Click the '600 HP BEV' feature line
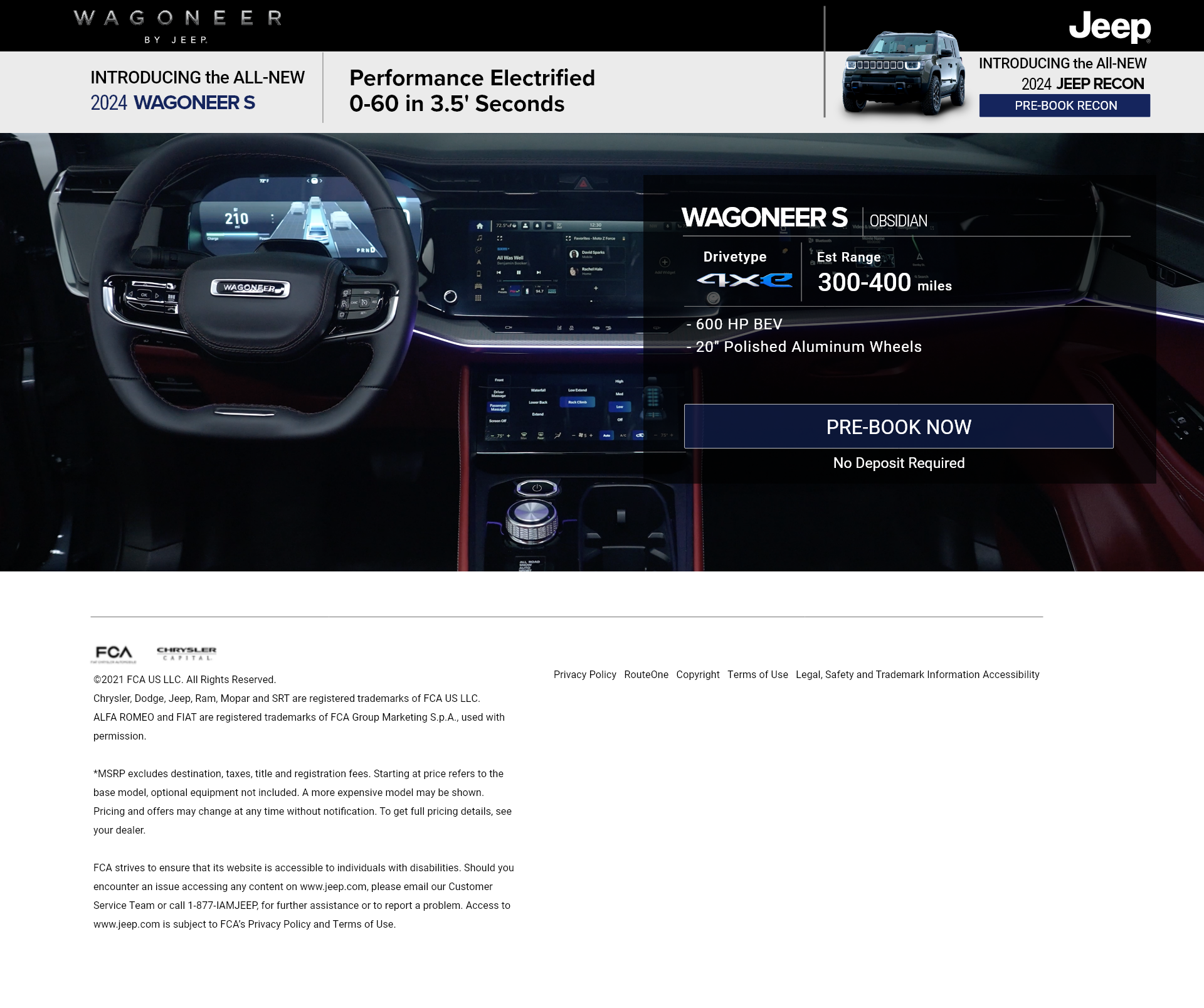The height and width of the screenshot is (1008, 1204). tap(734, 324)
